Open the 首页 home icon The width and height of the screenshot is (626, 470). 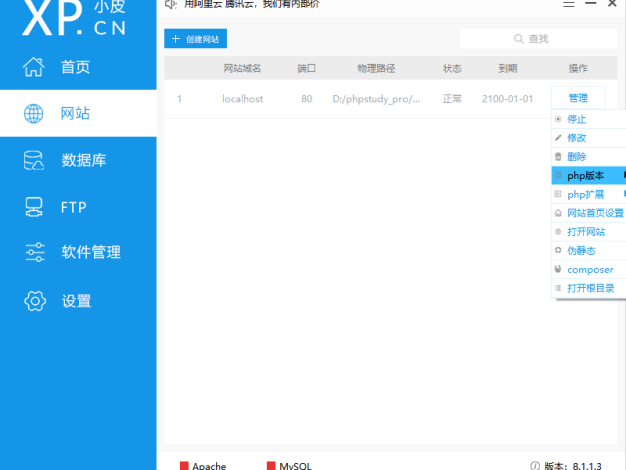(34, 67)
